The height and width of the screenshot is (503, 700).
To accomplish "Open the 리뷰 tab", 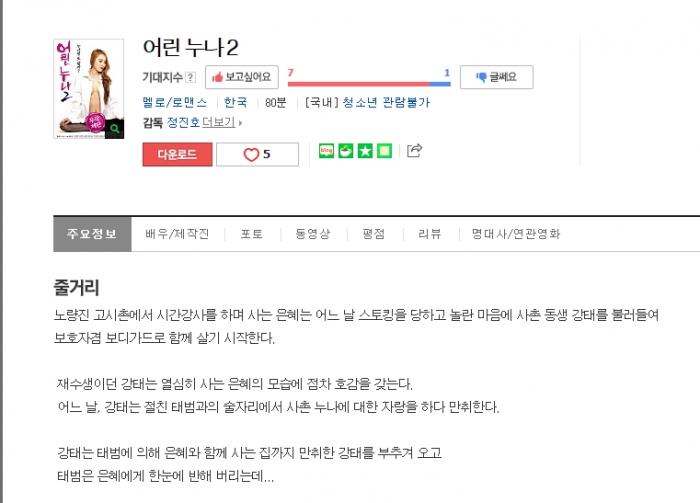I will click(430, 234).
